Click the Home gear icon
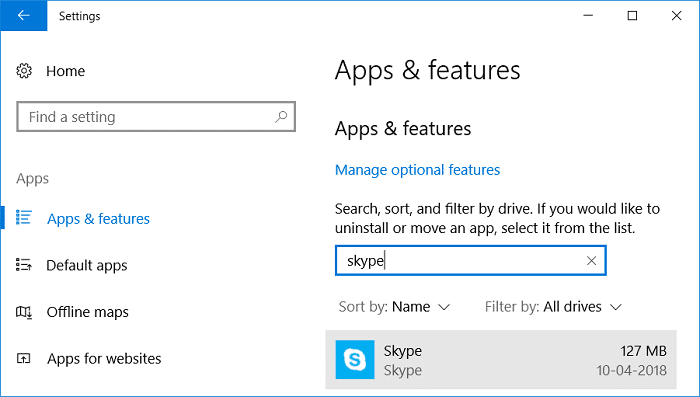Viewport: 700px width, 397px height. 24,71
